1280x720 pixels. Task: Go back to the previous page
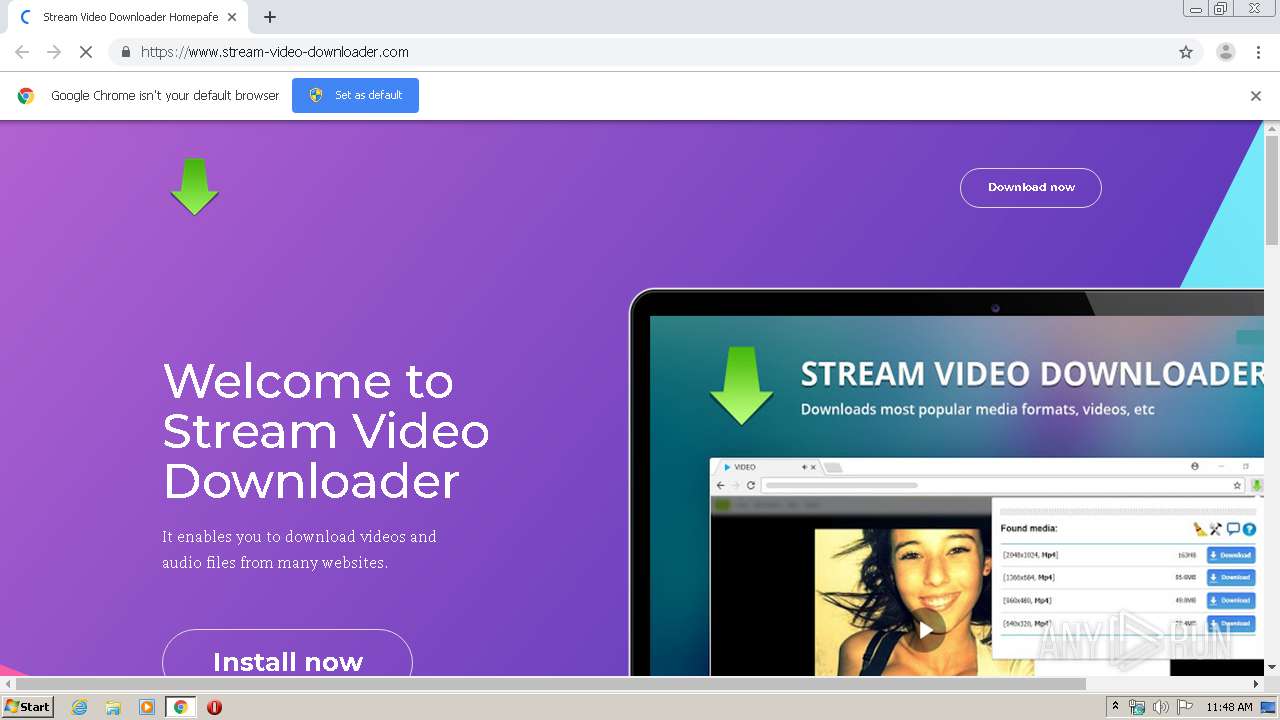pyautogui.click(x=22, y=52)
